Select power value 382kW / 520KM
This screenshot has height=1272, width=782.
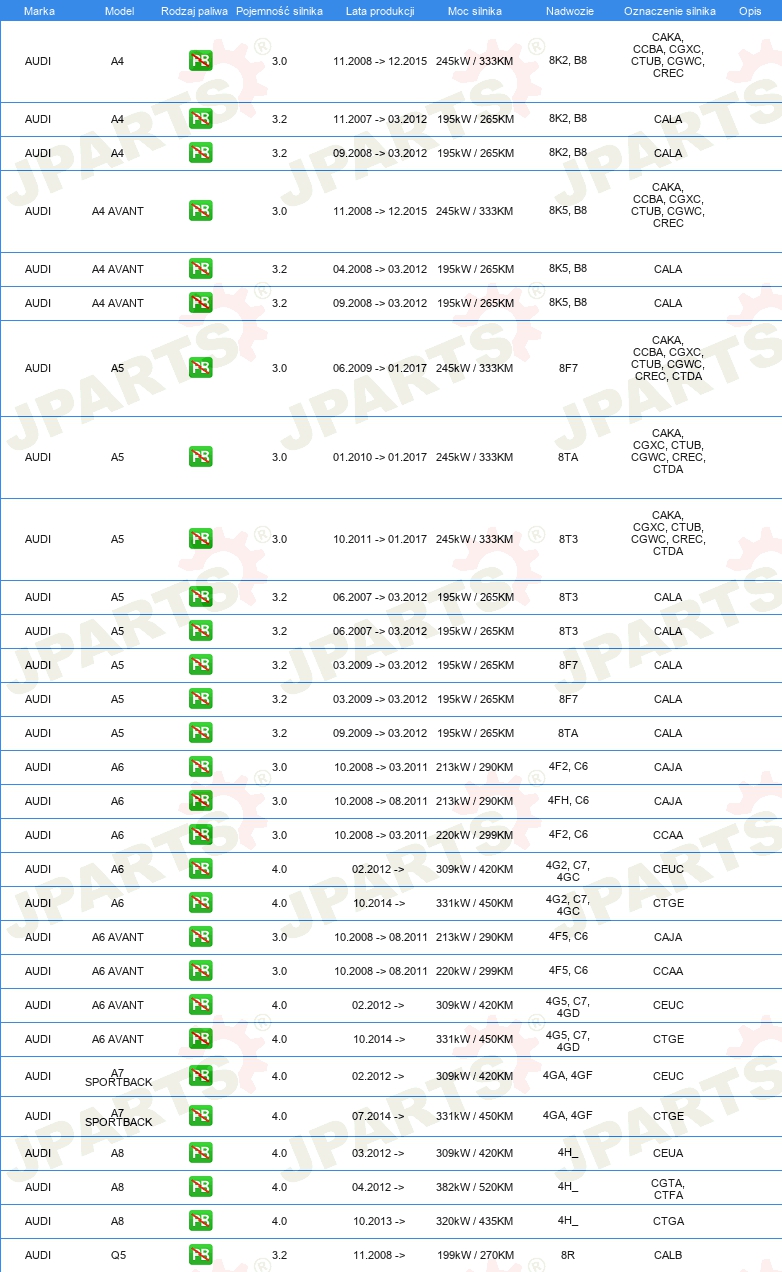coord(475,1187)
